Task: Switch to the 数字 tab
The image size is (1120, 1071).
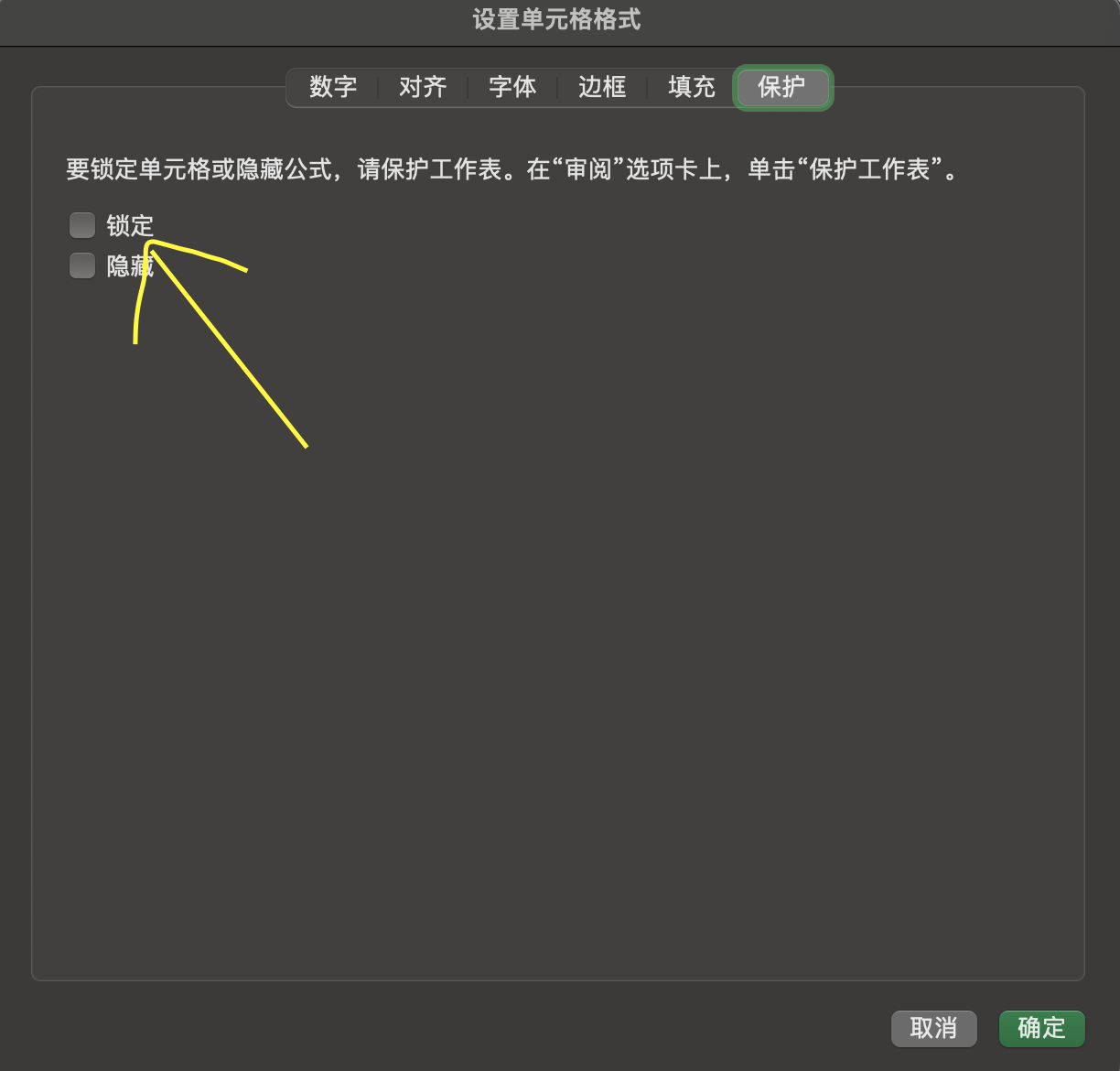Action: tap(332, 88)
